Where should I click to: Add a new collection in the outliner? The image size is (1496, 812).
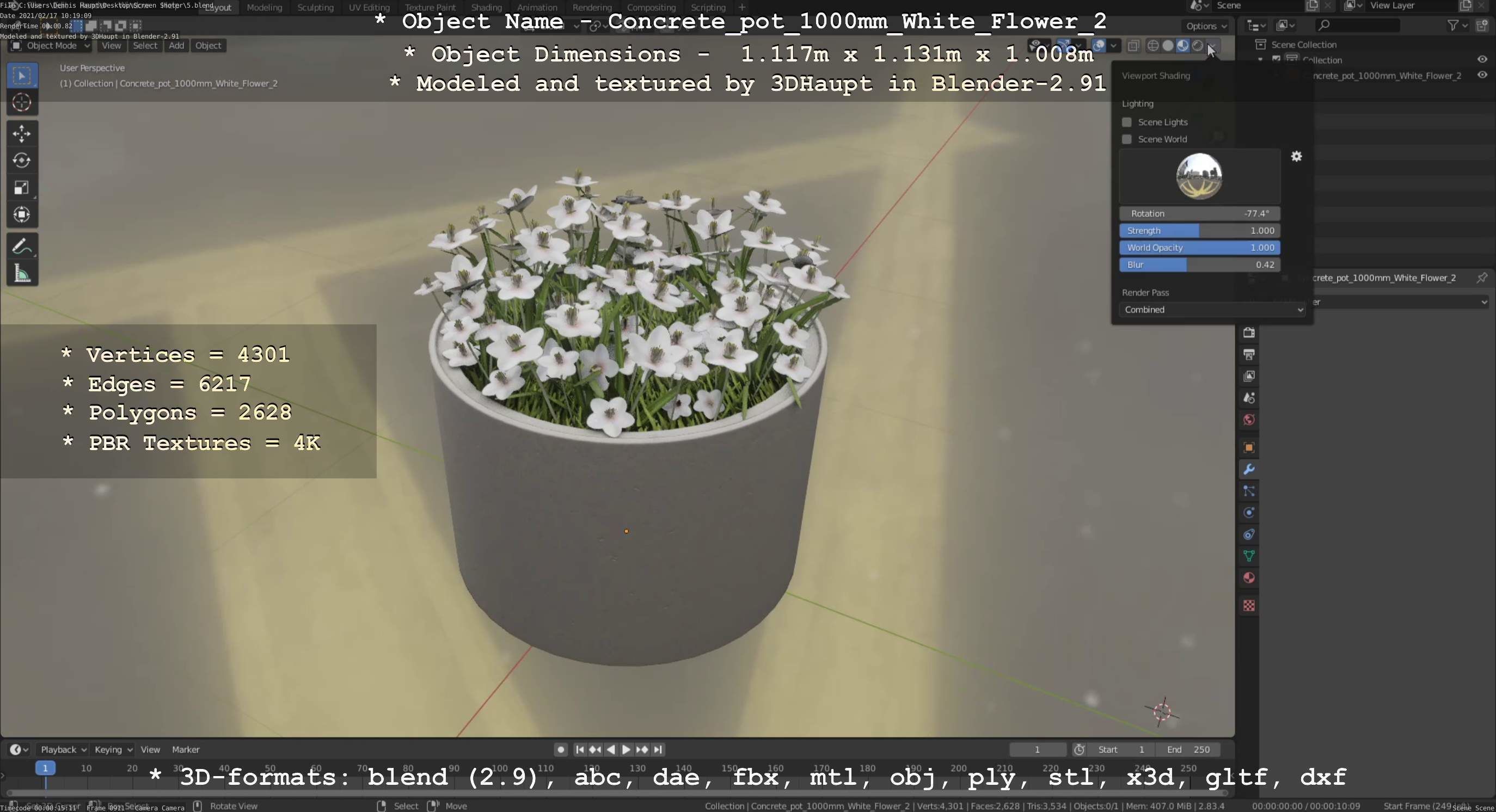click(1482, 25)
